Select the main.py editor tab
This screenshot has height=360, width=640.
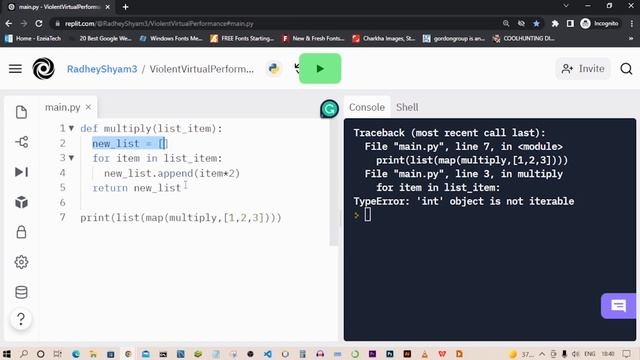62,107
